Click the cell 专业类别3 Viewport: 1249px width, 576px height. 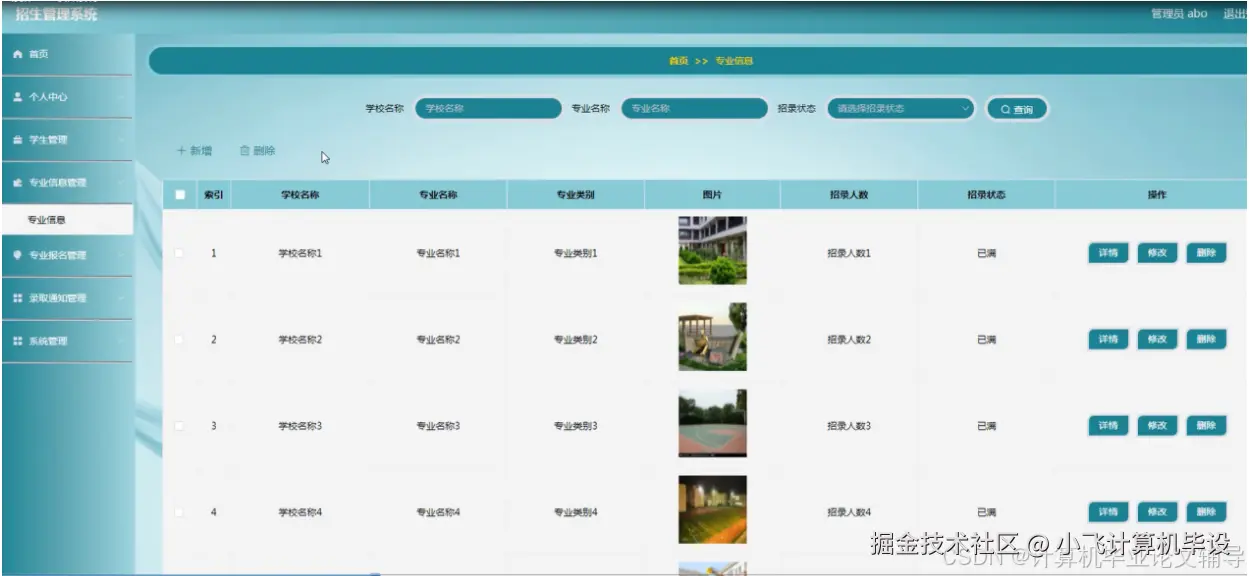coord(576,426)
